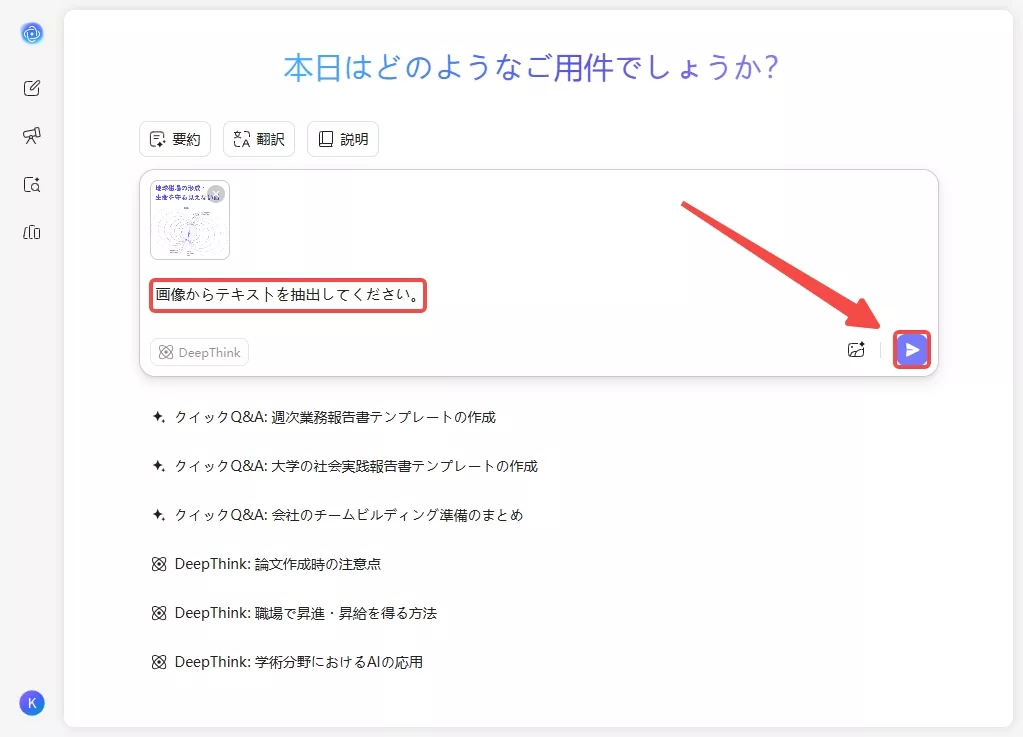Click the 翻訳 translate button

pos(258,139)
